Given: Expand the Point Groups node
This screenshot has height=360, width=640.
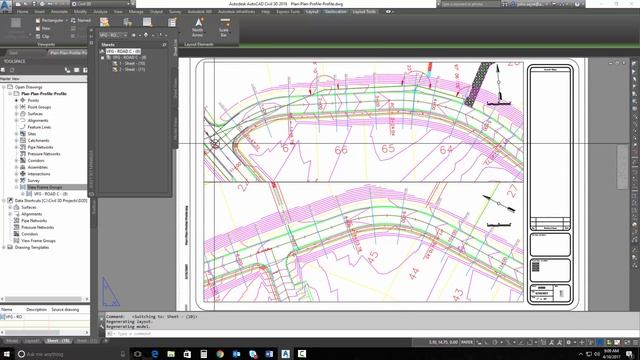Looking at the screenshot, I should coord(16,107).
